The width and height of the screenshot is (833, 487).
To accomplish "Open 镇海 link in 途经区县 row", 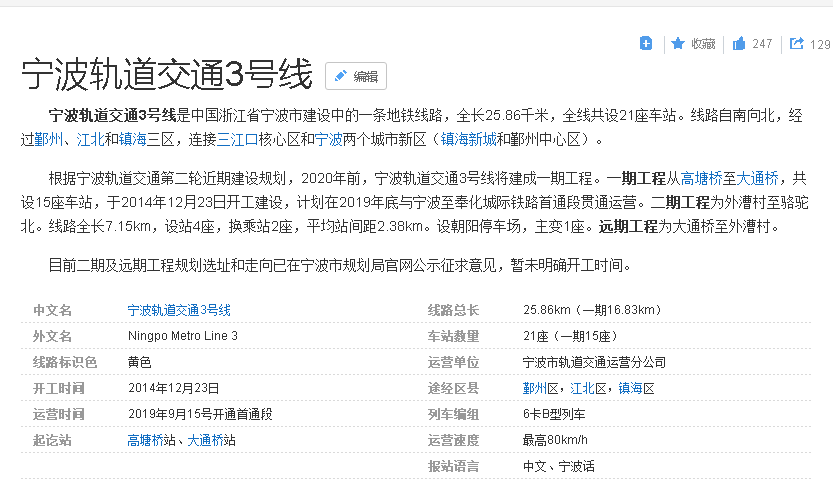I will (x=630, y=388).
